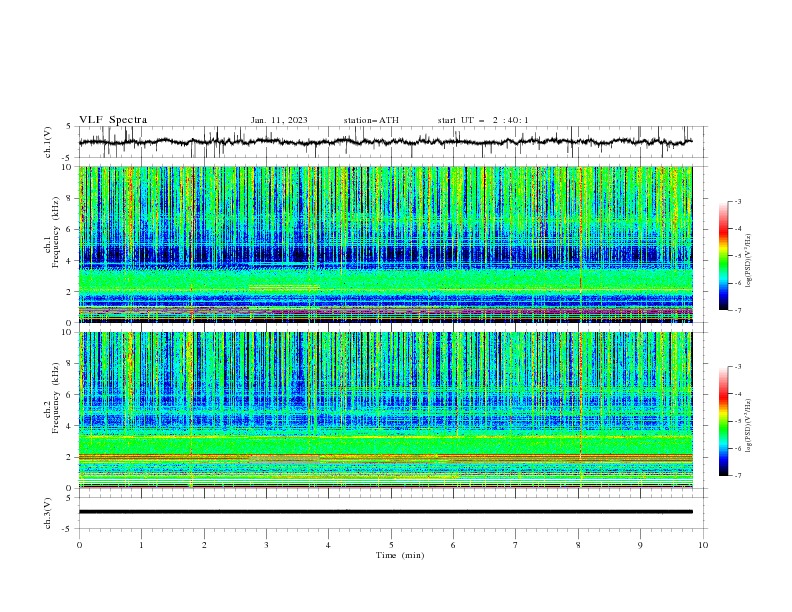Click the log(PSD) label of ch.1 colorbar

[749, 261]
